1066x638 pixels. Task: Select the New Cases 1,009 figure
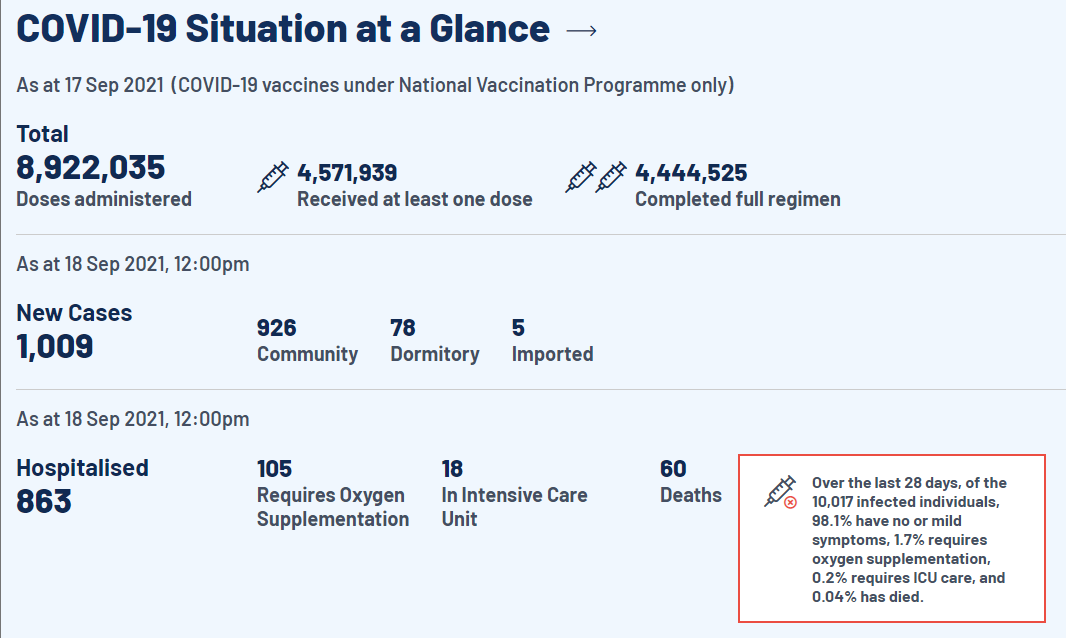tap(55, 347)
